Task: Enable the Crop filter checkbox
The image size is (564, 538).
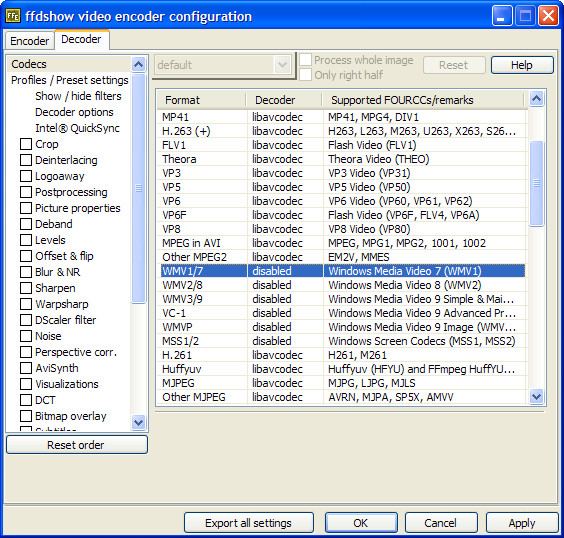Action: [26, 144]
